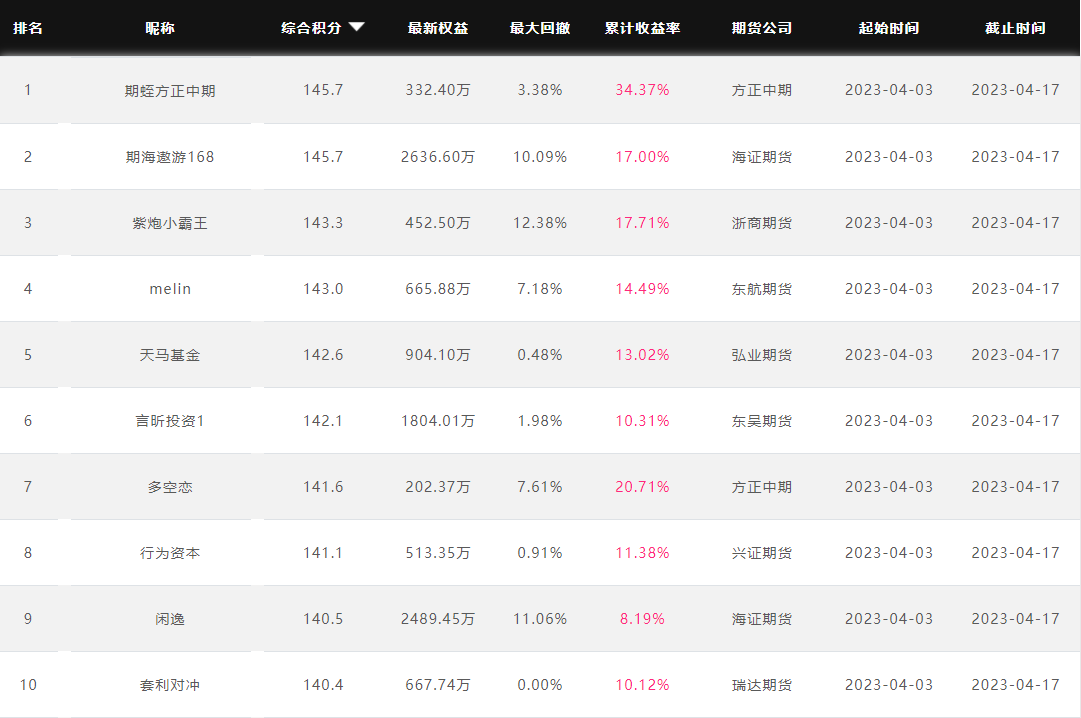Sort by 综合积分 descending arrow
This screenshot has height=718, width=1081.
coord(356,27)
